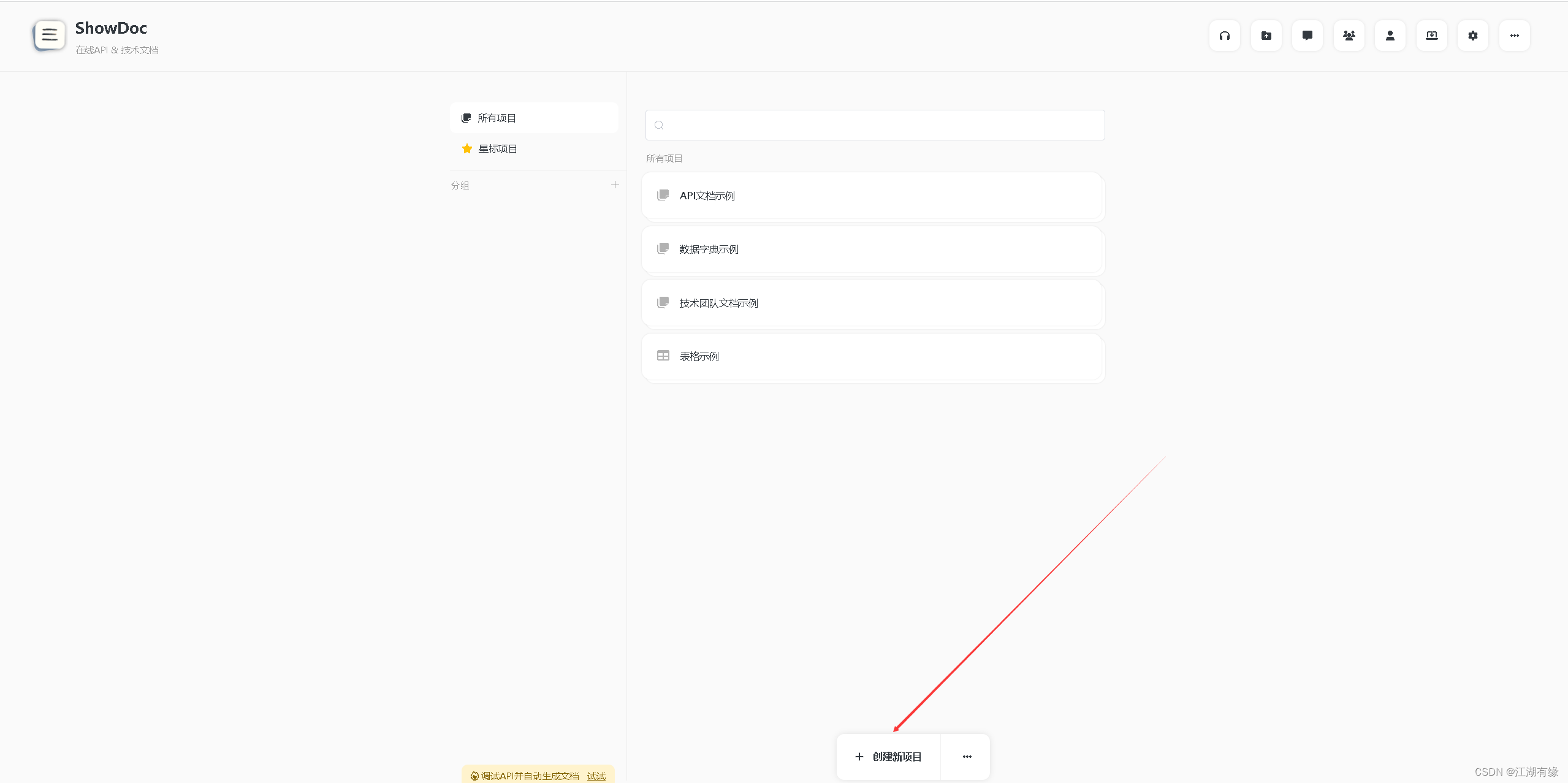Screen dimensions: 1568x783
Task: Click the ShowDoc logo icon
Action: (49, 35)
